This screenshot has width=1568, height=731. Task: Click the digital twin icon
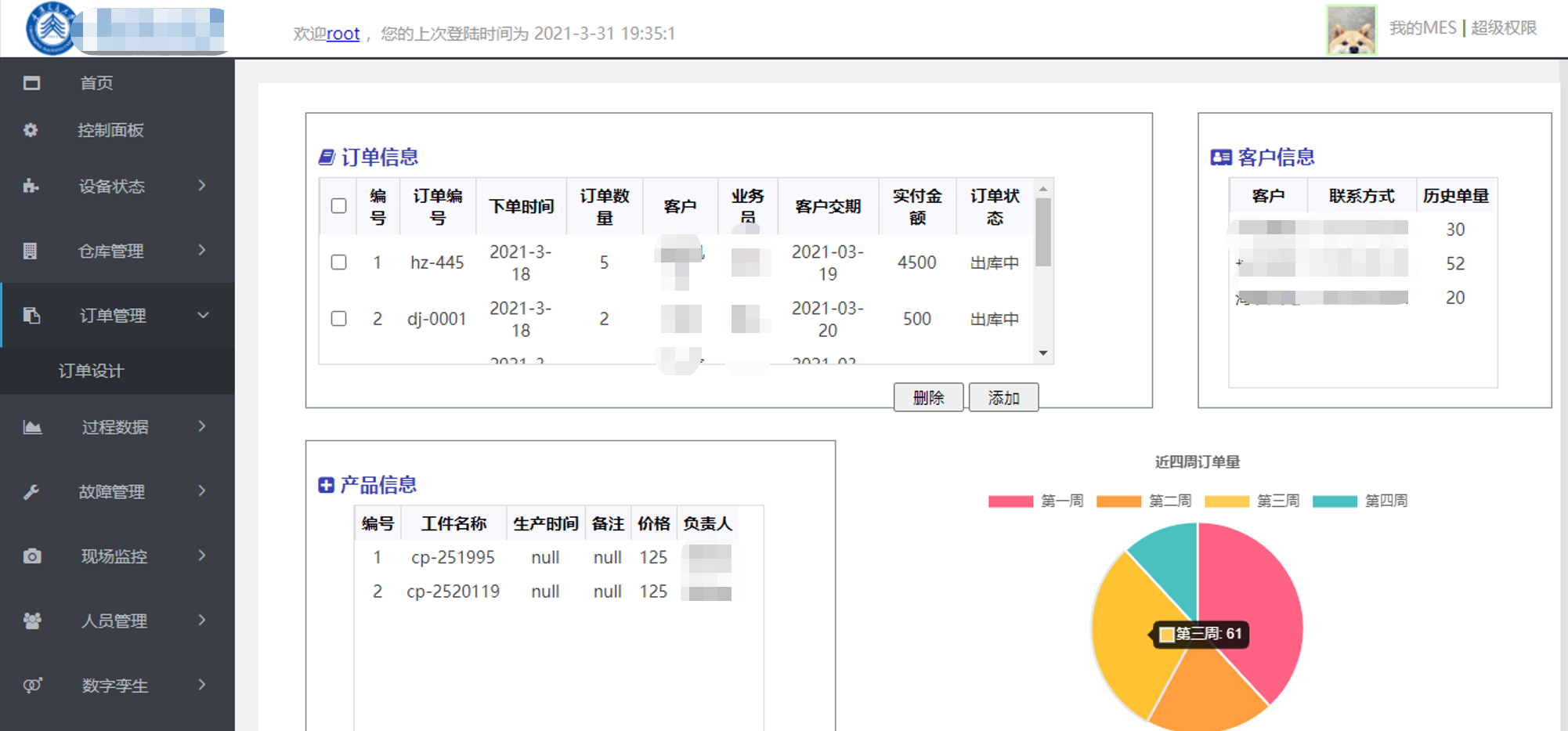[x=32, y=686]
